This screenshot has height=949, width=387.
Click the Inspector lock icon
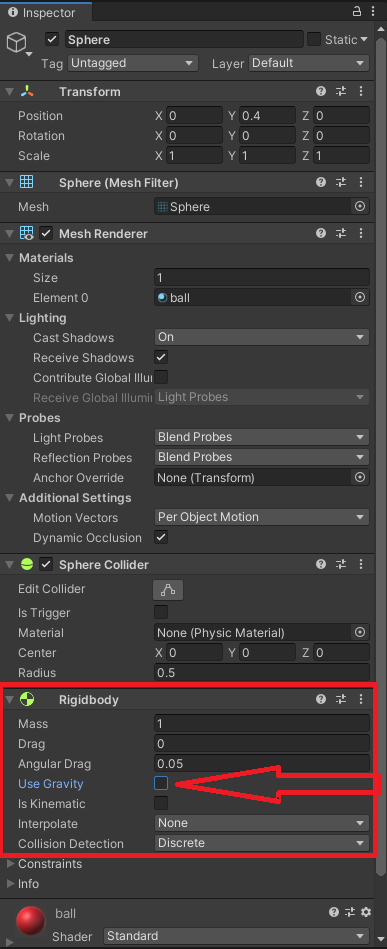(357, 11)
